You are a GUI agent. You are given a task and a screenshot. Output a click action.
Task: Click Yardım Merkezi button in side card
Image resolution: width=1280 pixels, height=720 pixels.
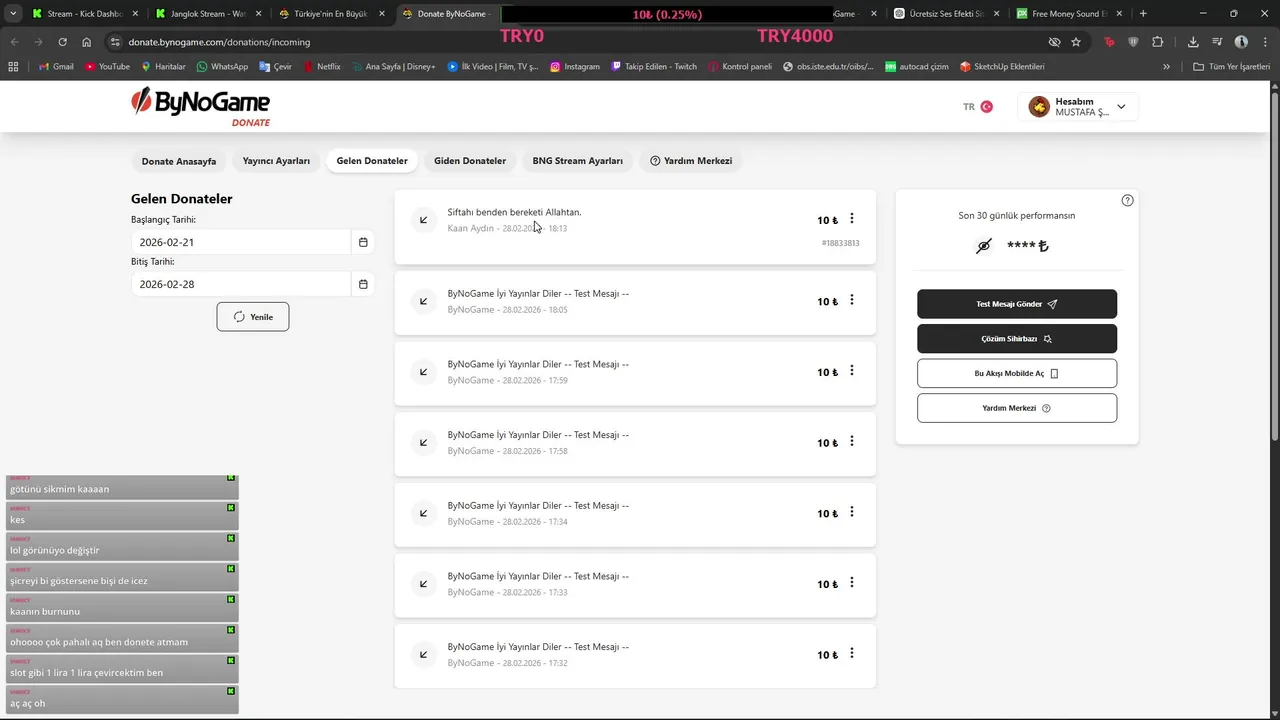point(1017,408)
